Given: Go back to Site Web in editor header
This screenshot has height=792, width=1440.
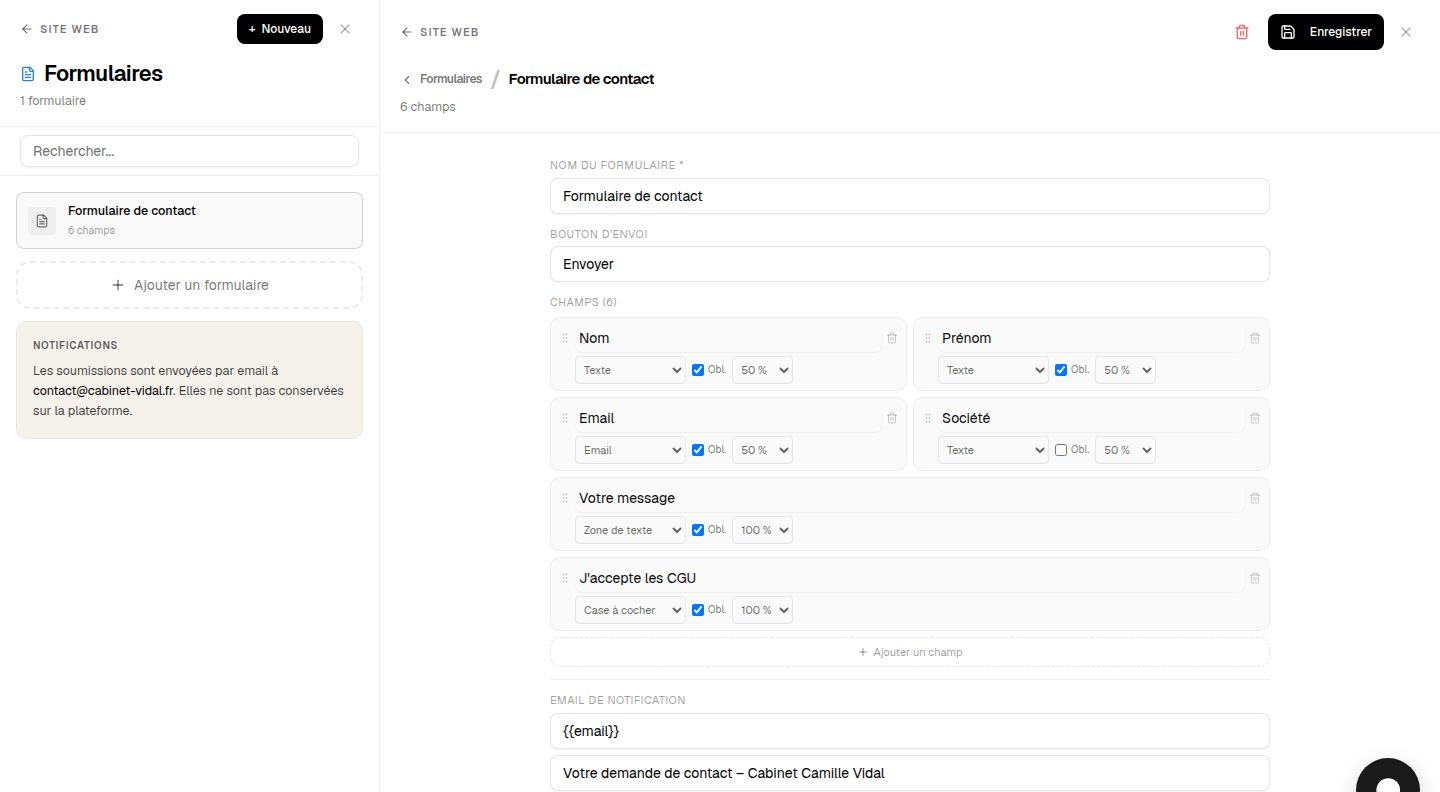Looking at the screenshot, I should click(x=440, y=32).
